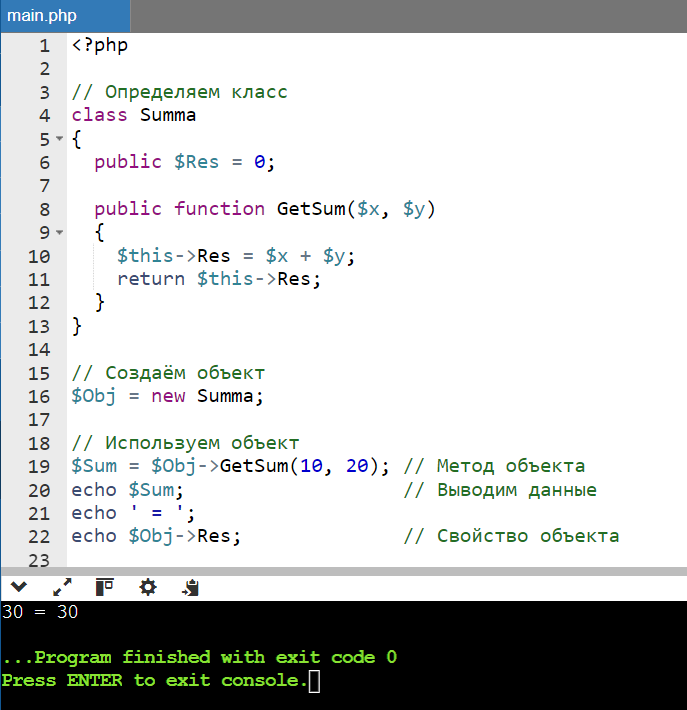
Task: Click '$Sum' on line 19
Action: point(94,466)
